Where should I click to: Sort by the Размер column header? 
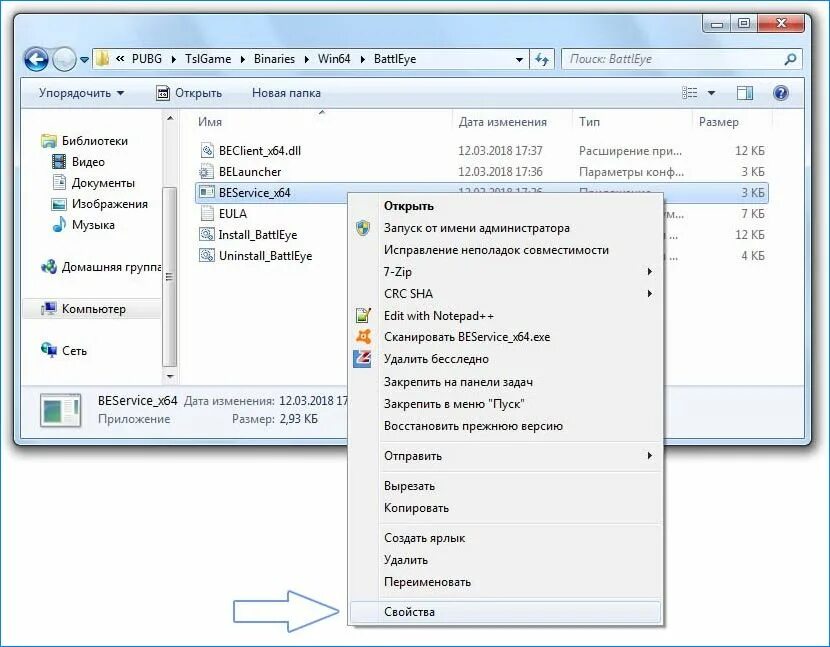[x=718, y=122]
